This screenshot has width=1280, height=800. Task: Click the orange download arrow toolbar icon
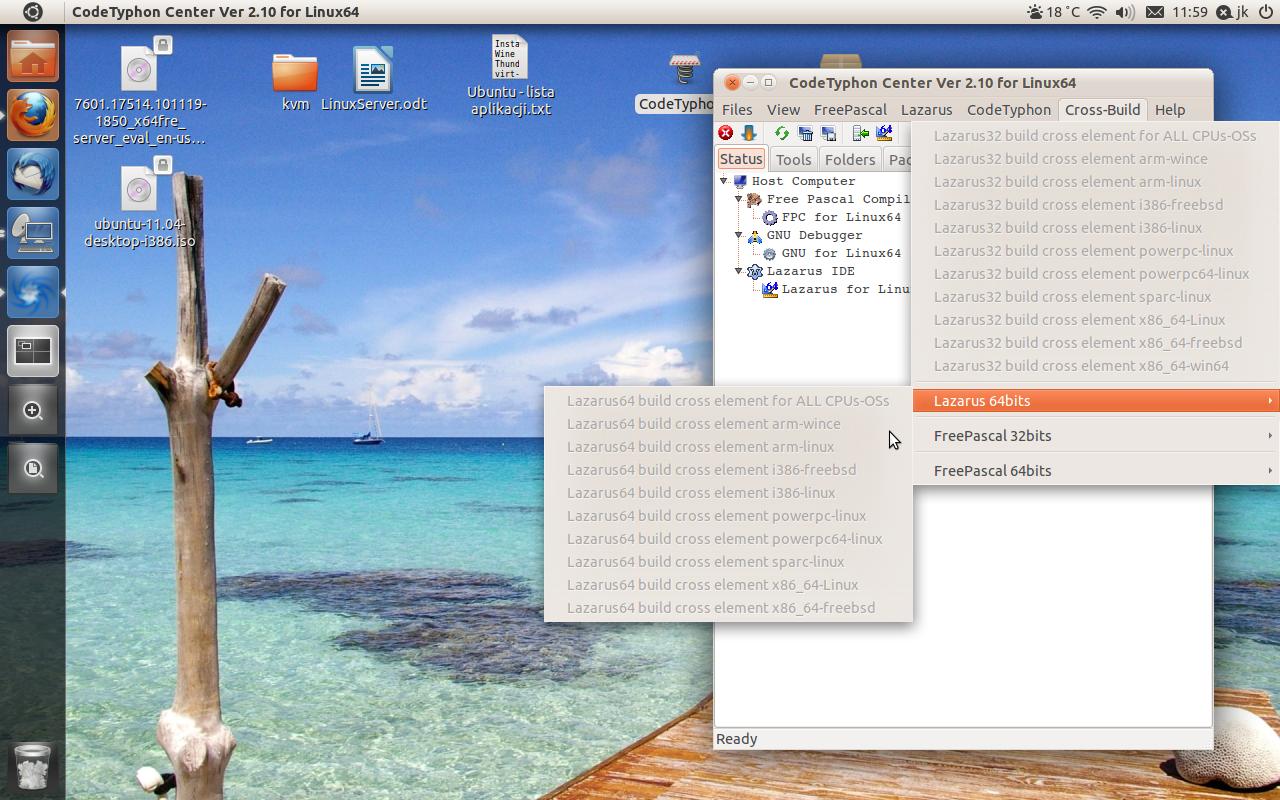pyautogui.click(x=748, y=133)
